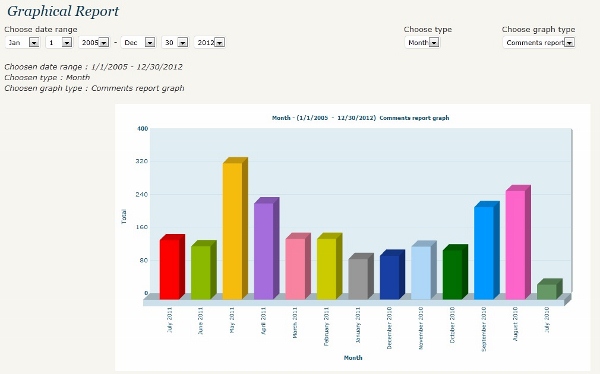600x374 pixels.
Task: Click the Choosen date range text line
Action: [93, 67]
